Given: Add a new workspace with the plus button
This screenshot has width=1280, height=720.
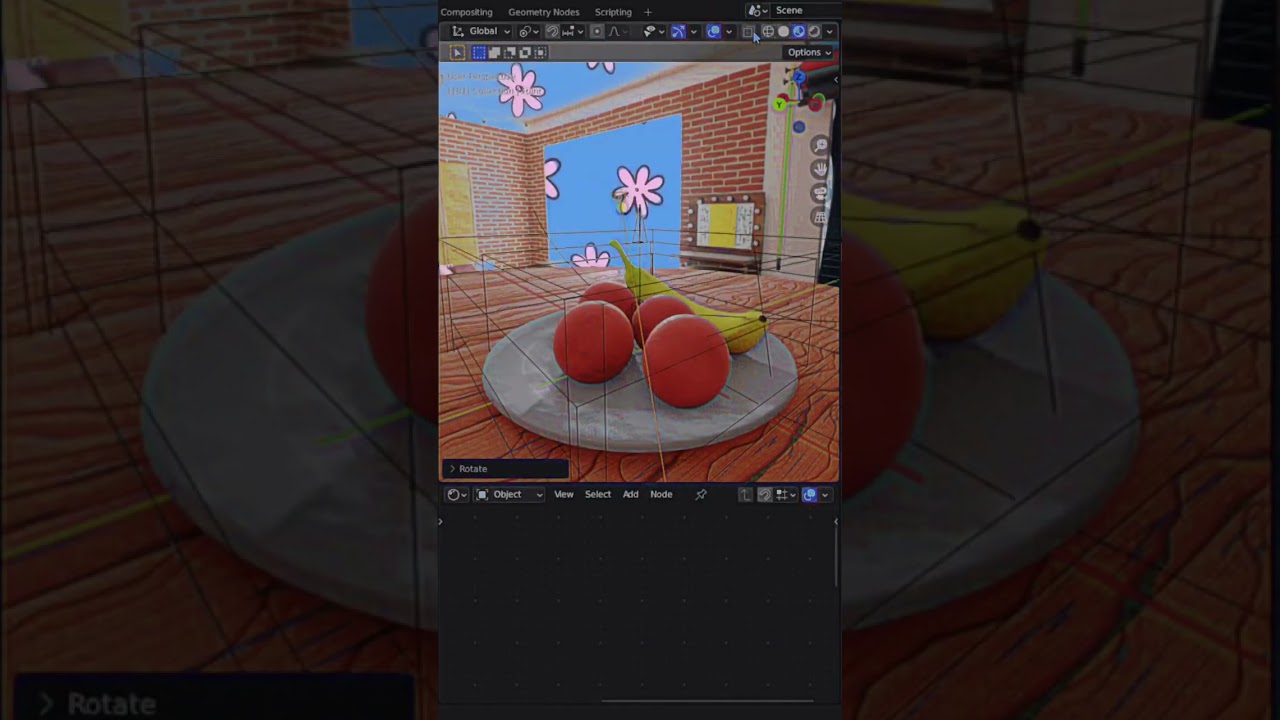Looking at the screenshot, I should click(648, 12).
